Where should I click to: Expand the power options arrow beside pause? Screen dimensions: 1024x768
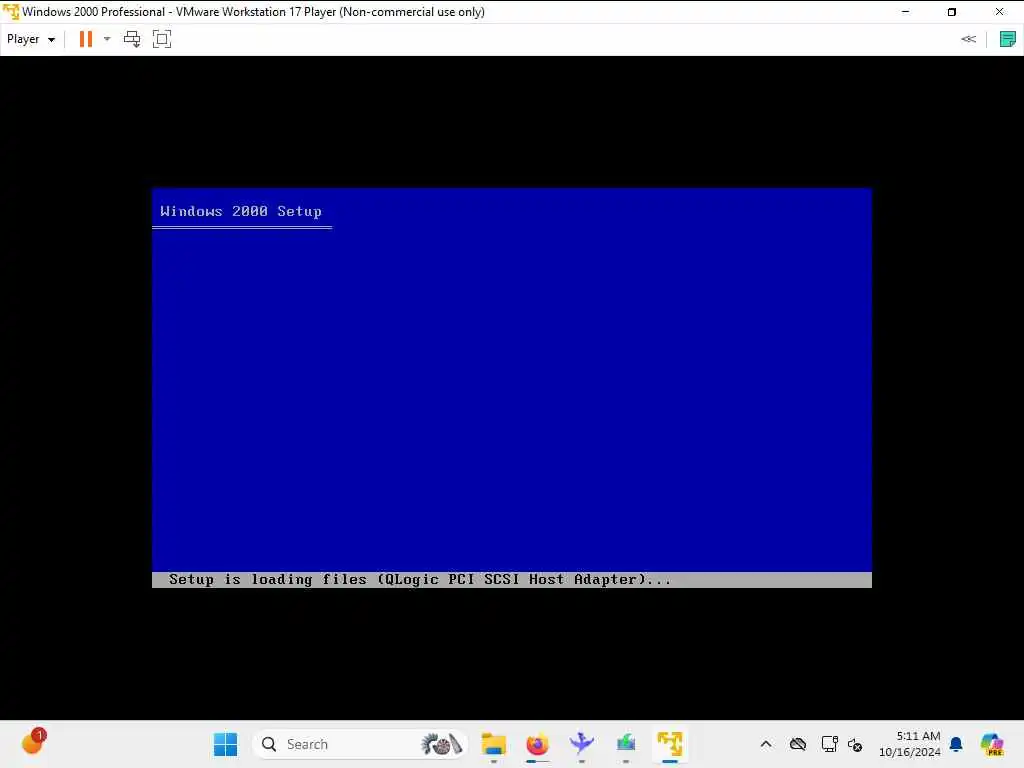[x=107, y=39]
